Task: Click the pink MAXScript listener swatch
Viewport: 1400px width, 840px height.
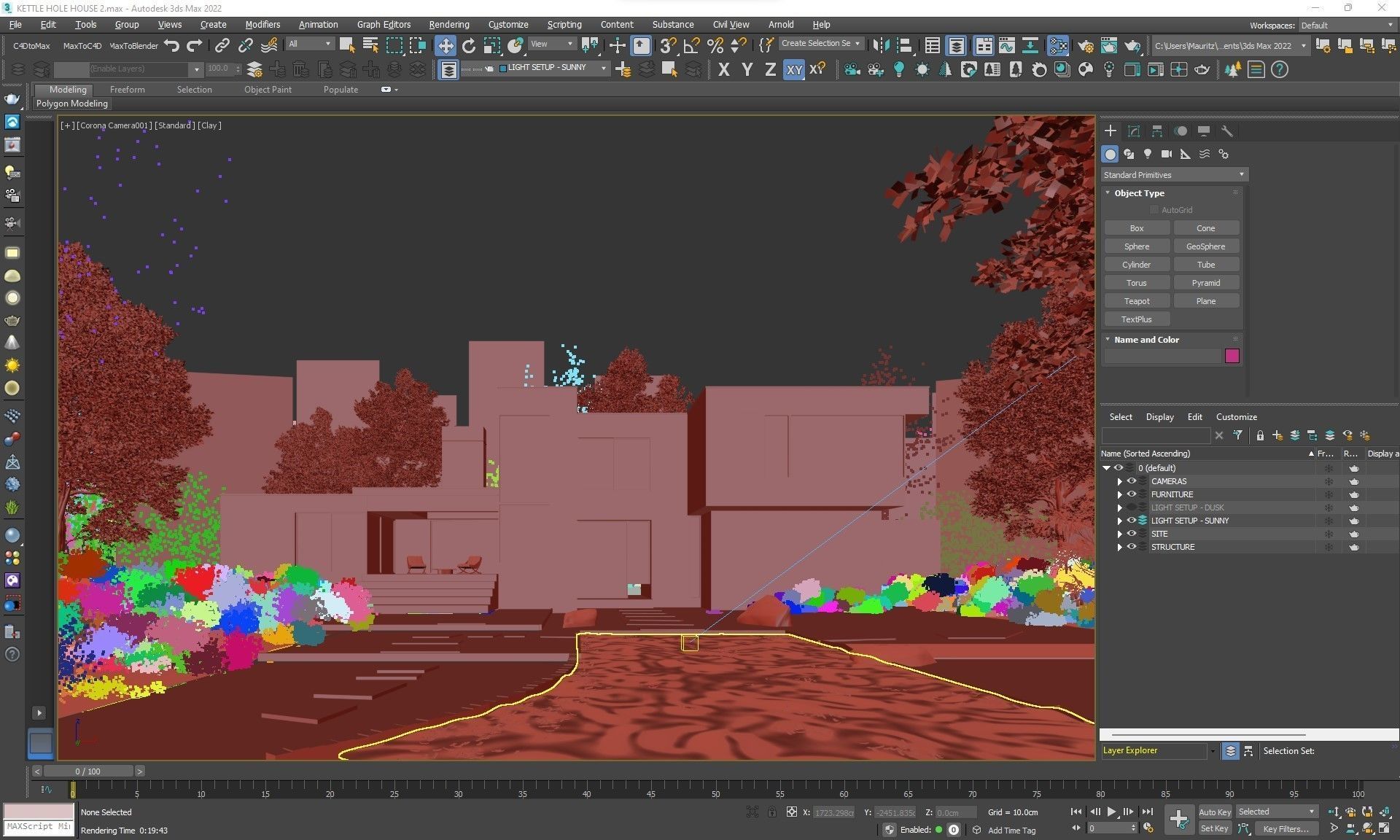Action: 39,812
